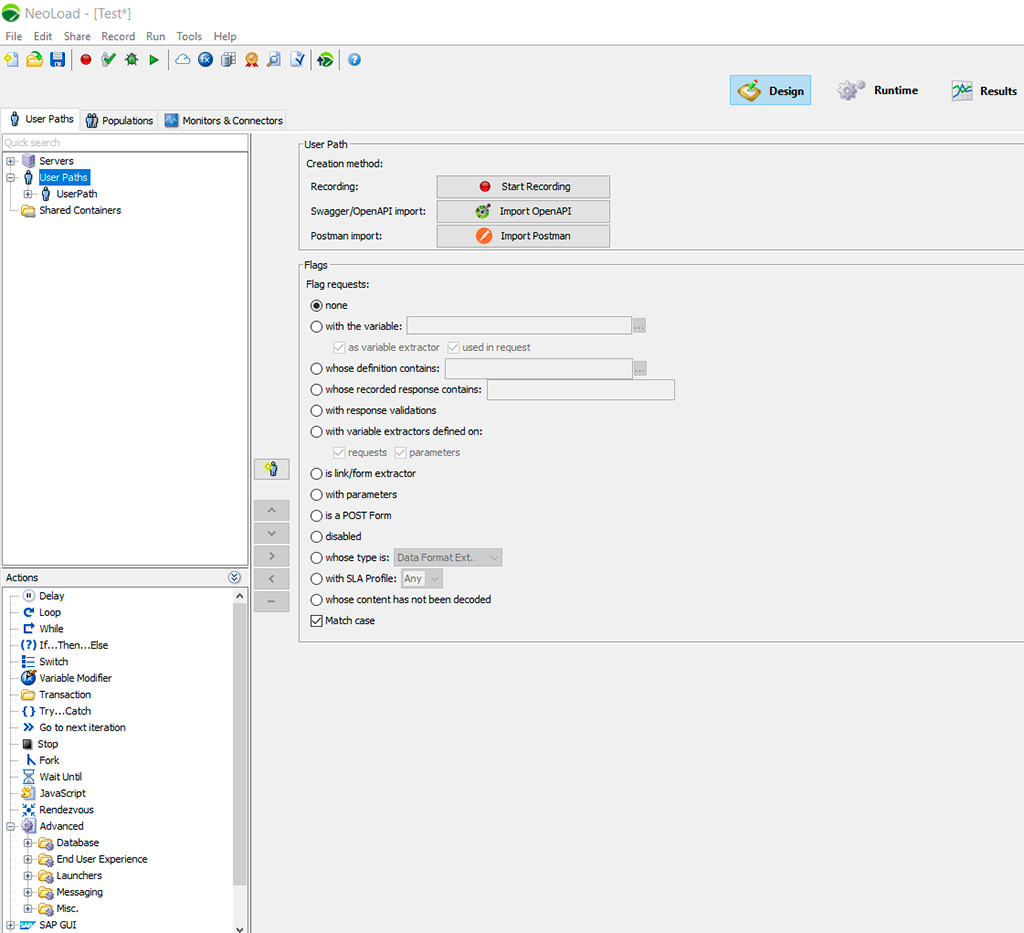Open variables with blue fx icon

[206, 60]
